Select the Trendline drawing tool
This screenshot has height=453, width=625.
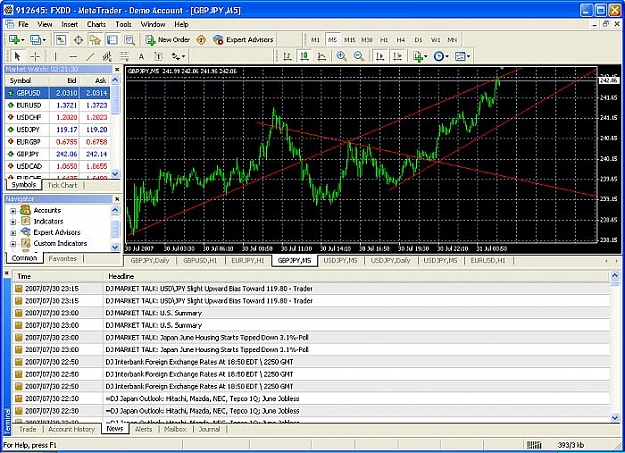coord(90,56)
